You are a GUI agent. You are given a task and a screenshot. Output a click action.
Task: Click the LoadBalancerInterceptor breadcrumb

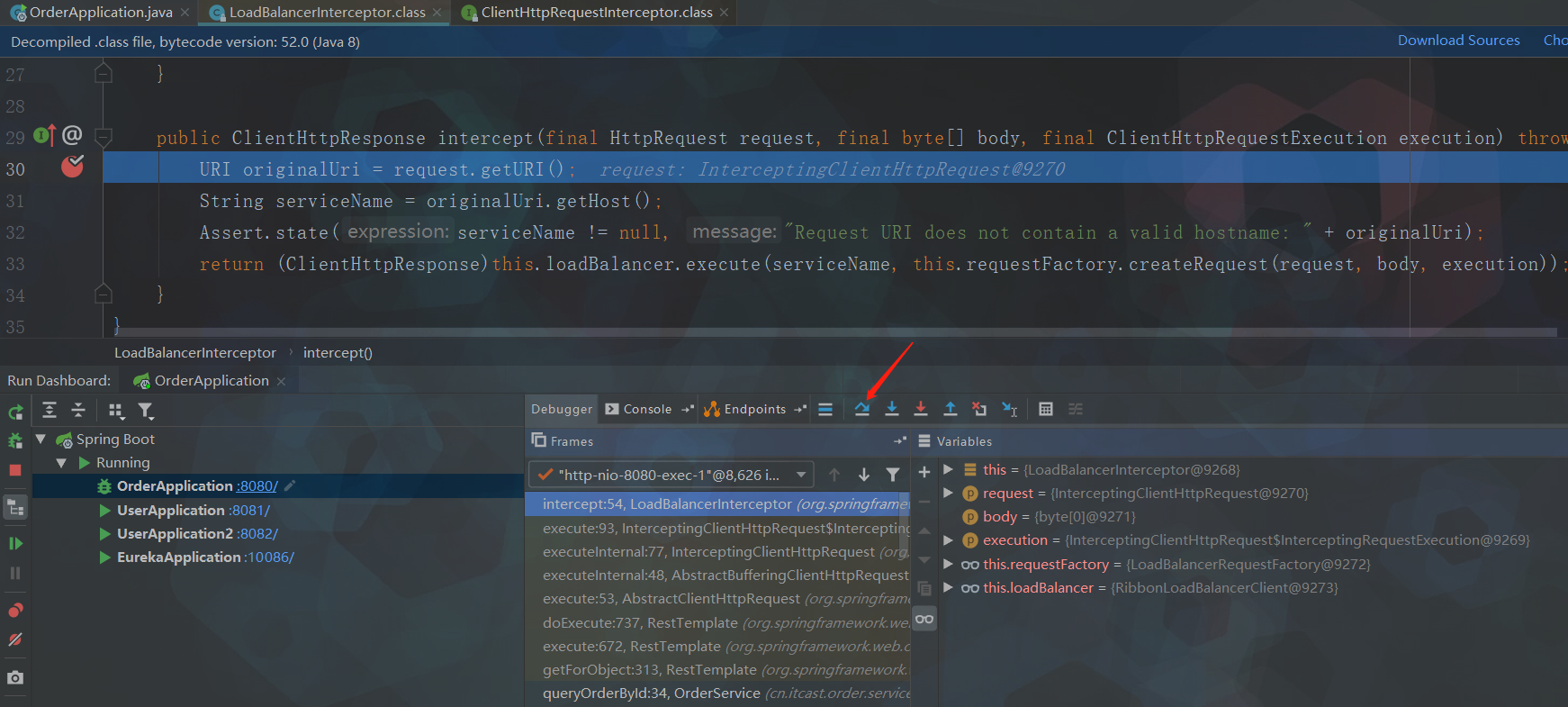point(195,353)
